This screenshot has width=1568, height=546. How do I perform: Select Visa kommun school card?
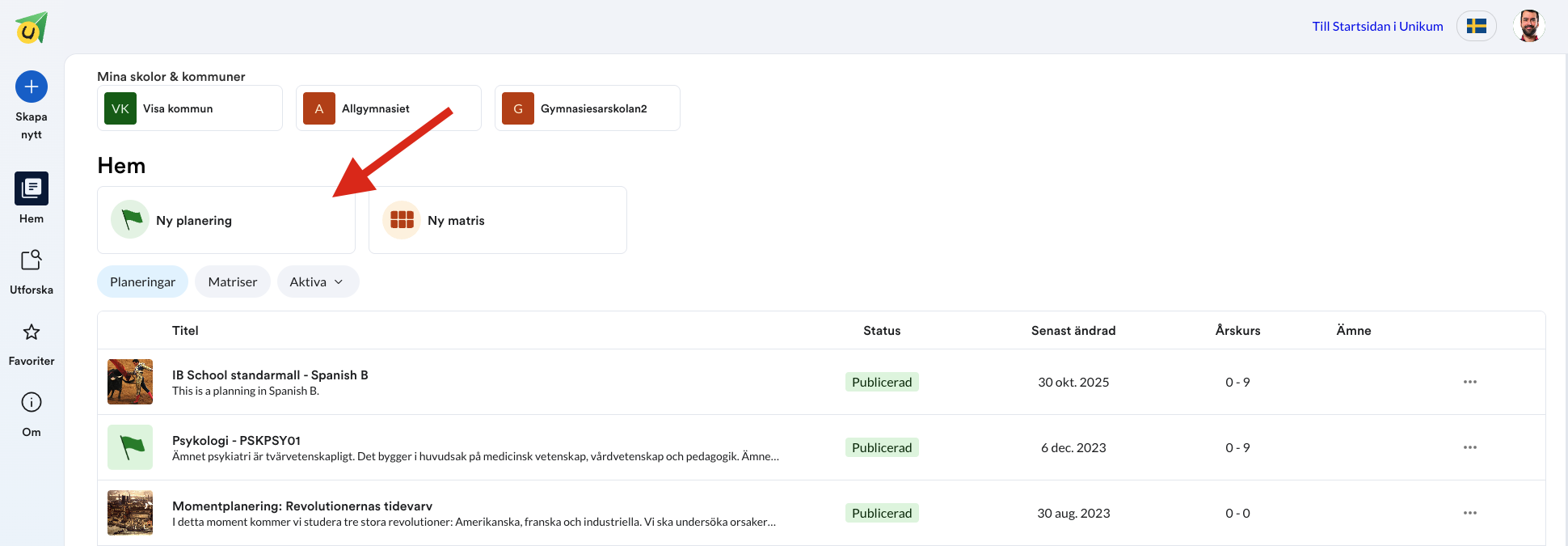click(190, 108)
